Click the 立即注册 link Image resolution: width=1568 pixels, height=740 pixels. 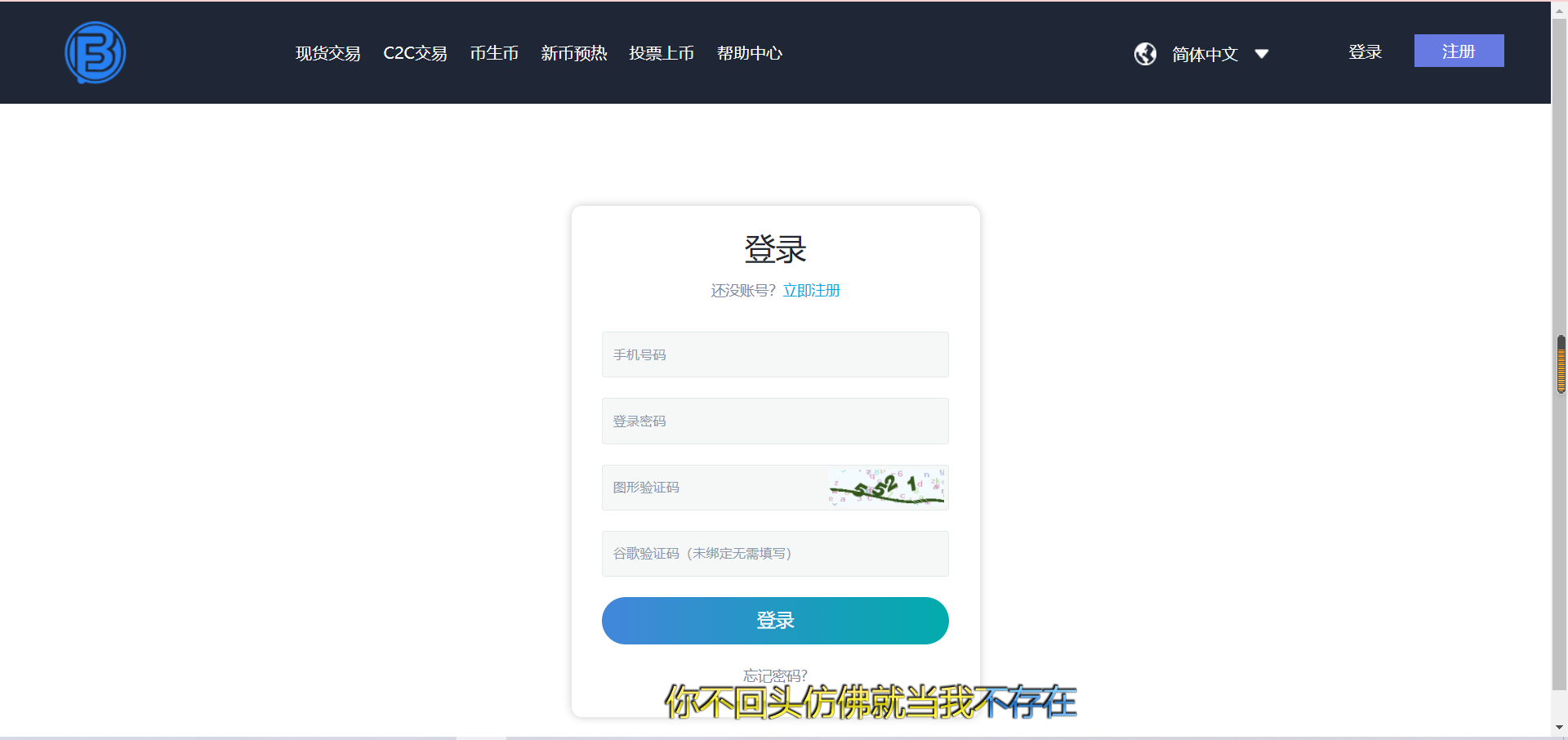pos(811,291)
